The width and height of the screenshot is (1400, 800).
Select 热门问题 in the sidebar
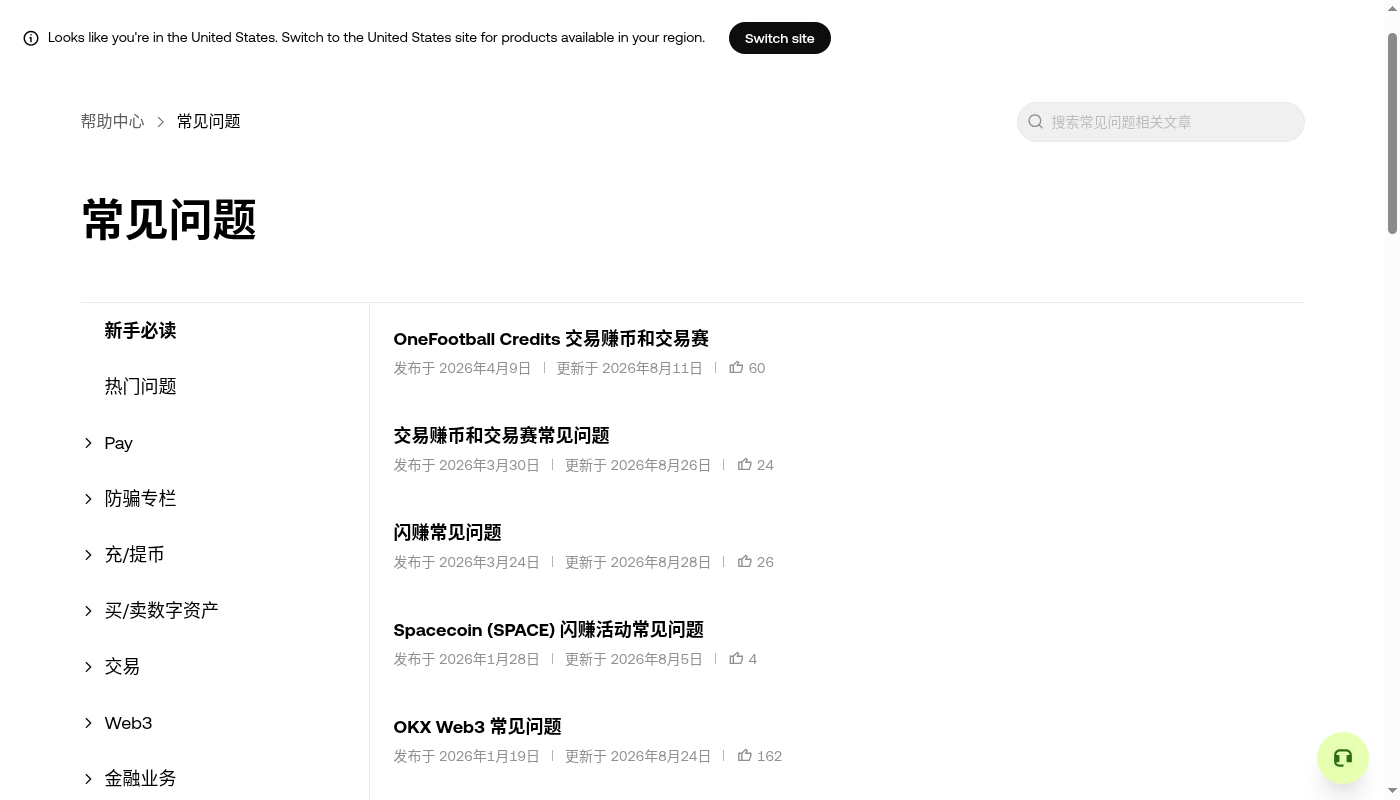pyautogui.click(x=141, y=386)
